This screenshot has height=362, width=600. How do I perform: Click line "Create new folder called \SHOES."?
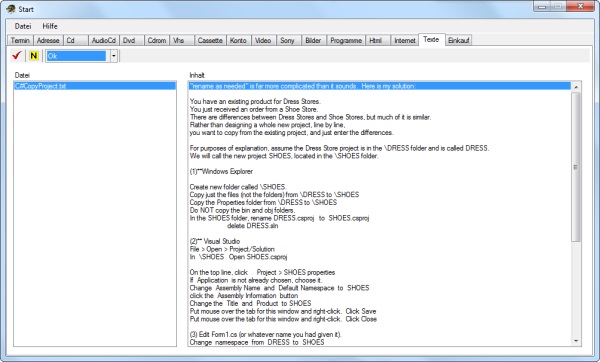(x=238, y=187)
